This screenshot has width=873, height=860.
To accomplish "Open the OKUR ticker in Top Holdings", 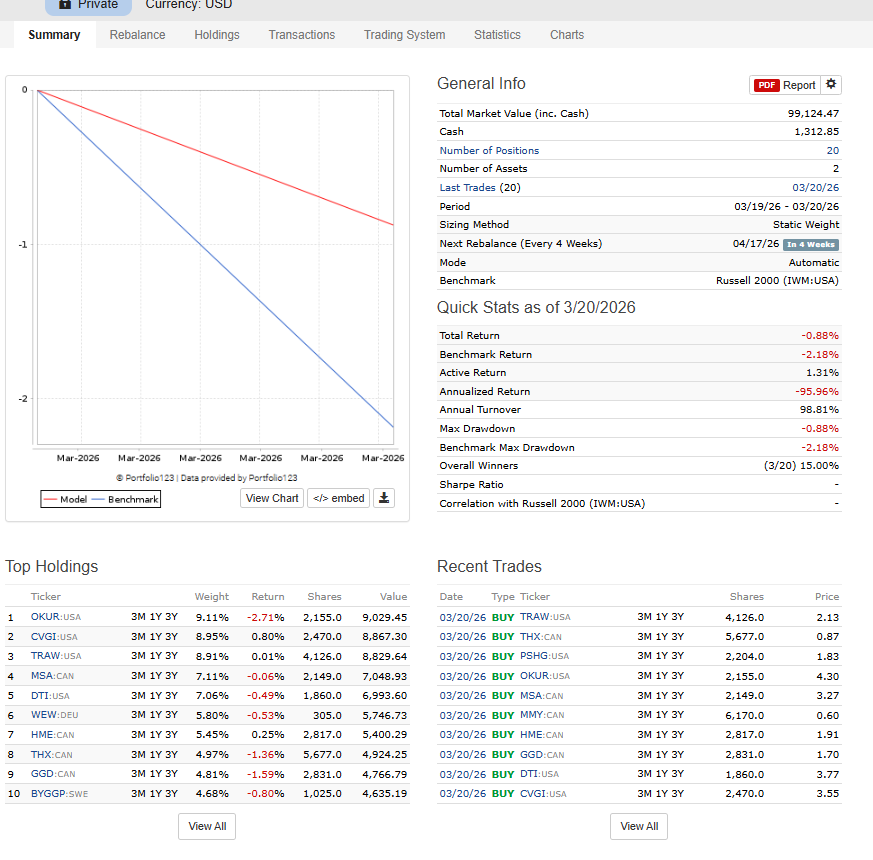I will (x=45, y=617).
